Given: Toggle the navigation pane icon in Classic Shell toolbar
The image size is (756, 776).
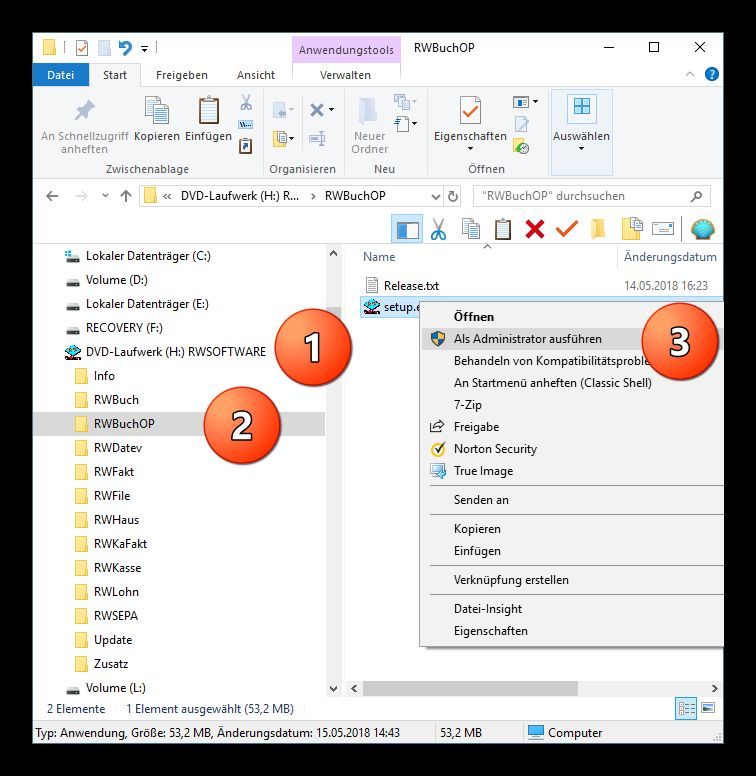Looking at the screenshot, I should click(407, 229).
